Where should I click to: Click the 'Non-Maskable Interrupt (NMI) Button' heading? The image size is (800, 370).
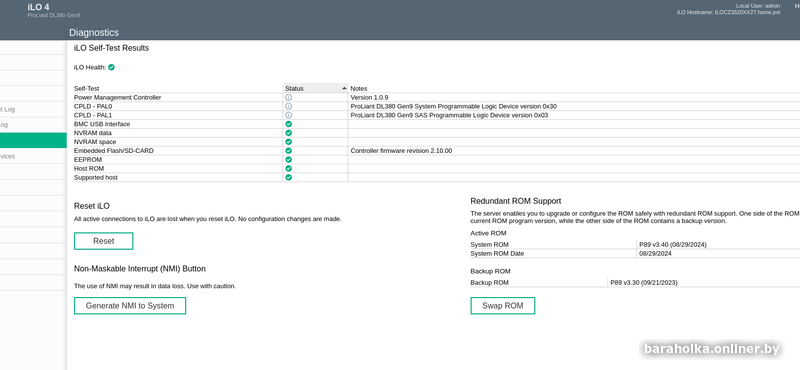(x=140, y=268)
